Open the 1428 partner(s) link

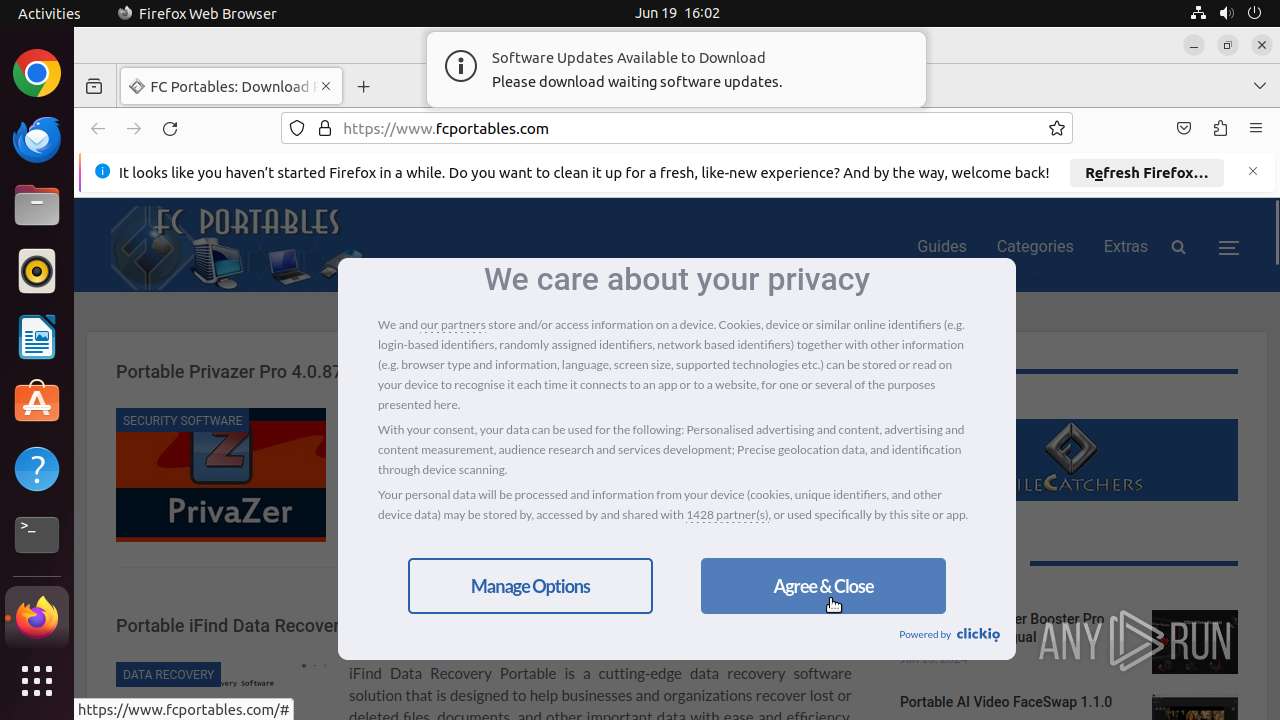[x=727, y=515]
